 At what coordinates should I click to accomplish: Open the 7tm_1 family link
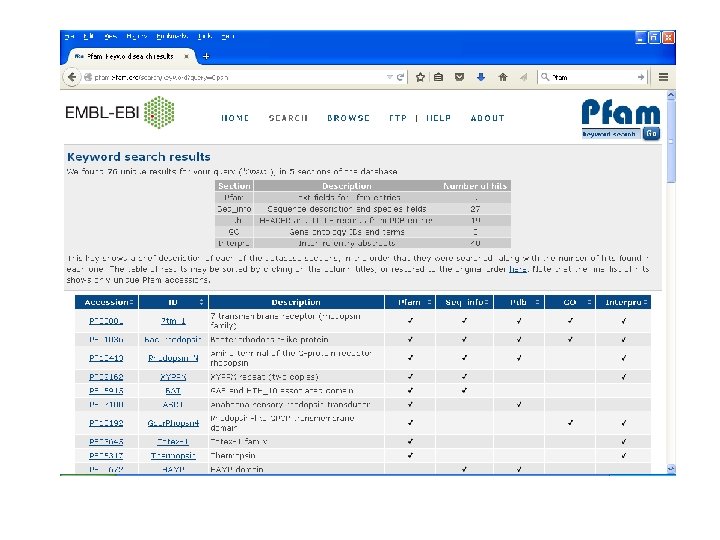[x=173, y=321]
